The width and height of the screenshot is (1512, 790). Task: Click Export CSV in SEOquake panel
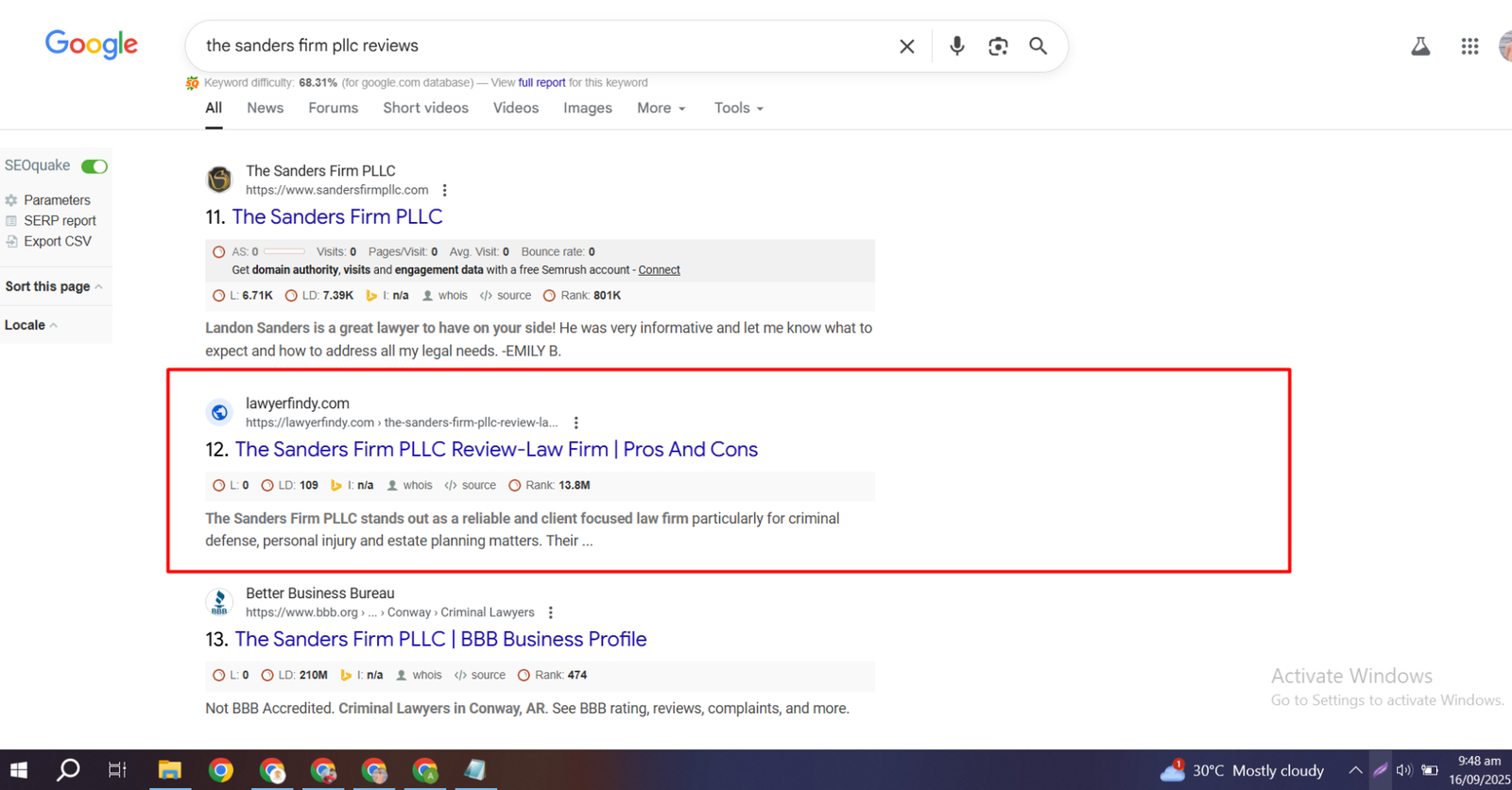(x=57, y=241)
